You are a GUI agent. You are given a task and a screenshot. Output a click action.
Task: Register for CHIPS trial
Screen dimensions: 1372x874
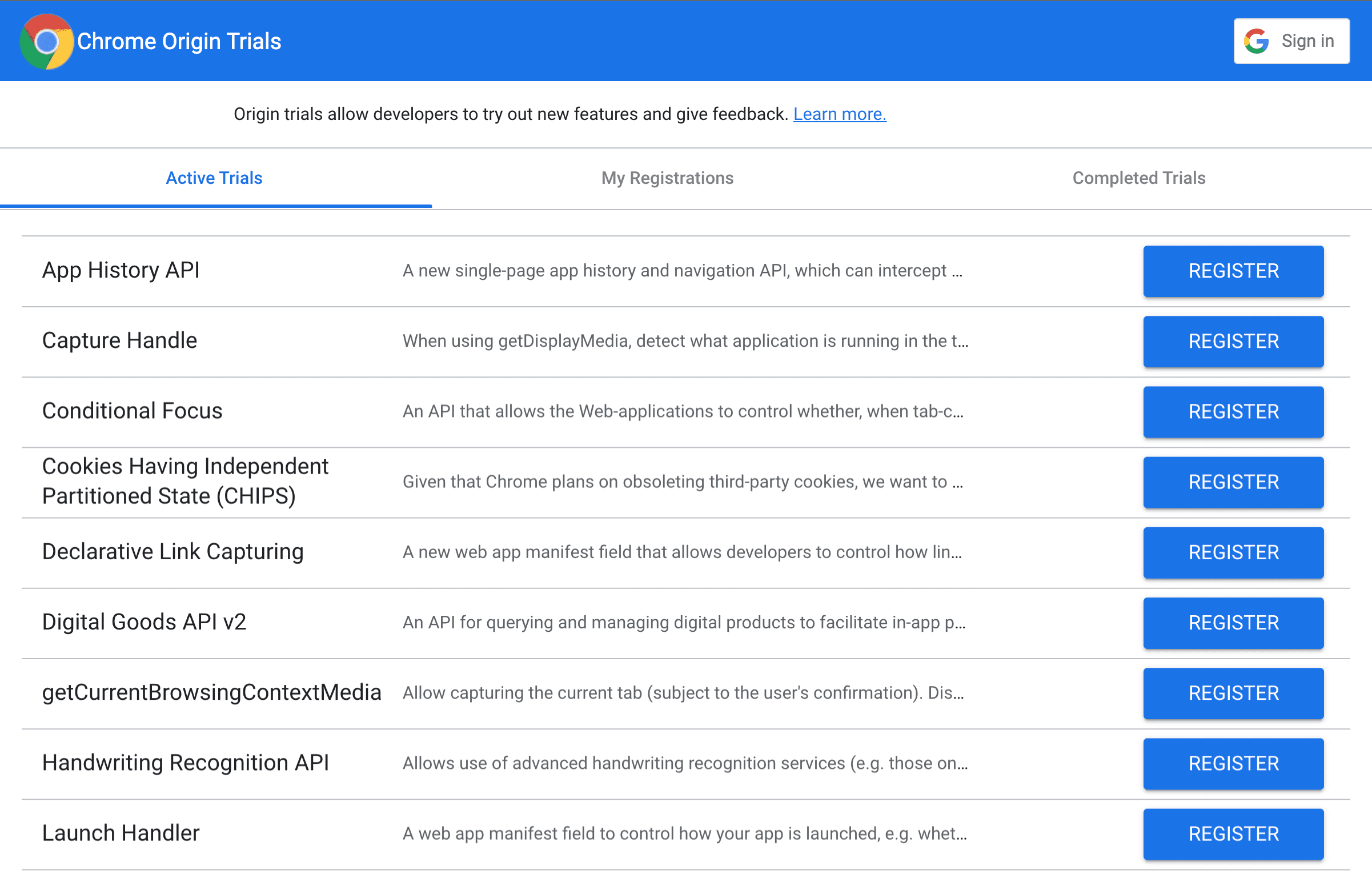pos(1232,482)
